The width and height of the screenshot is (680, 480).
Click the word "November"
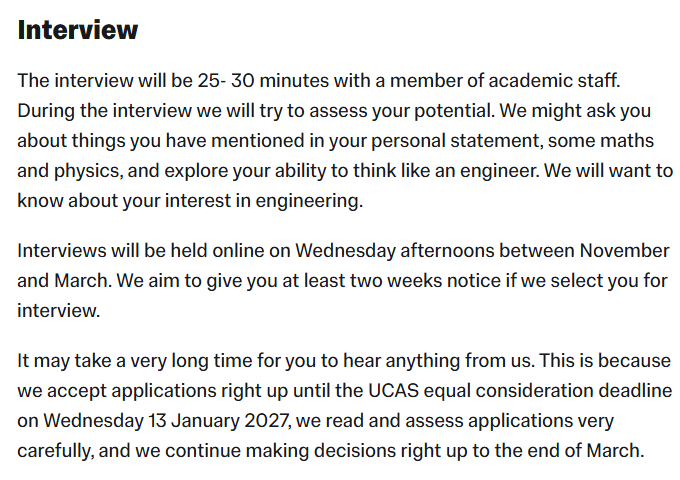pyautogui.click(x=624, y=251)
